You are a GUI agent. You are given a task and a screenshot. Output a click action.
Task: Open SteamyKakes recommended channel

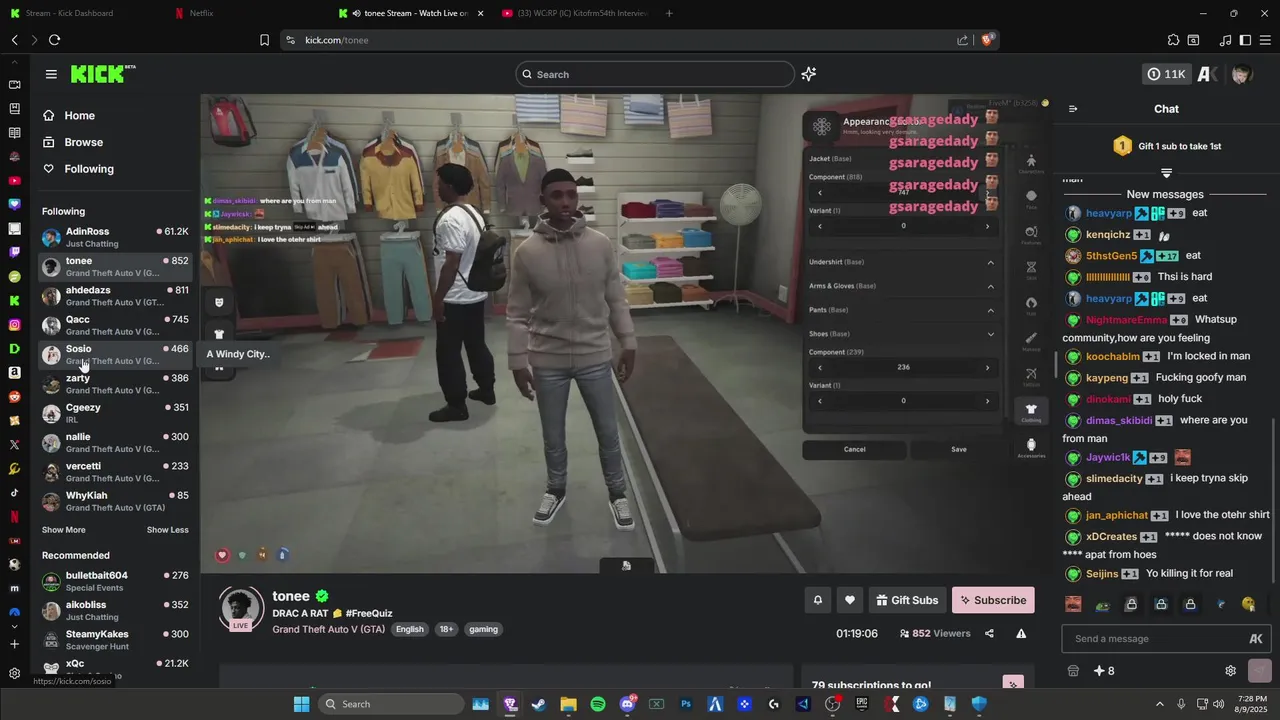click(x=115, y=640)
